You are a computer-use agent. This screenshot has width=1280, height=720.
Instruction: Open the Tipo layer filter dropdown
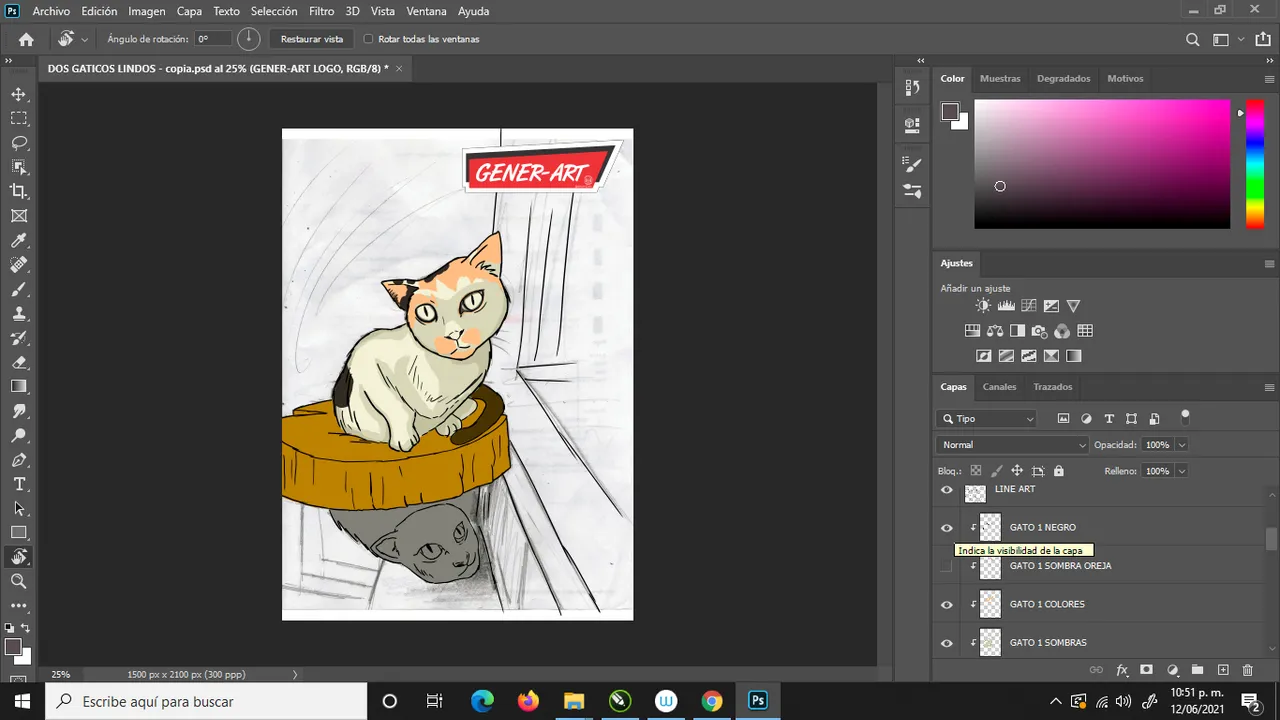click(x=987, y=419)
